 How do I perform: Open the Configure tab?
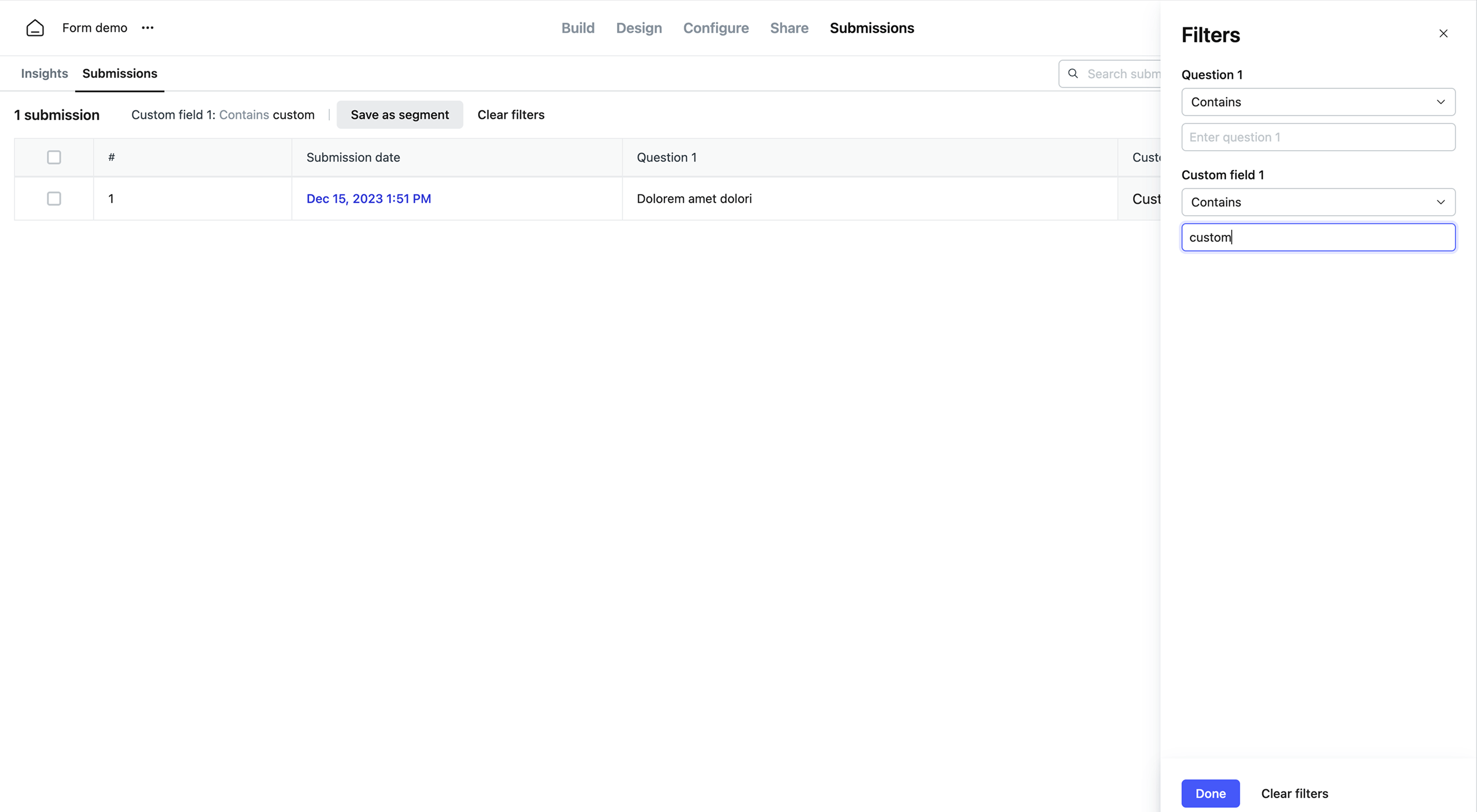(715, 28)
